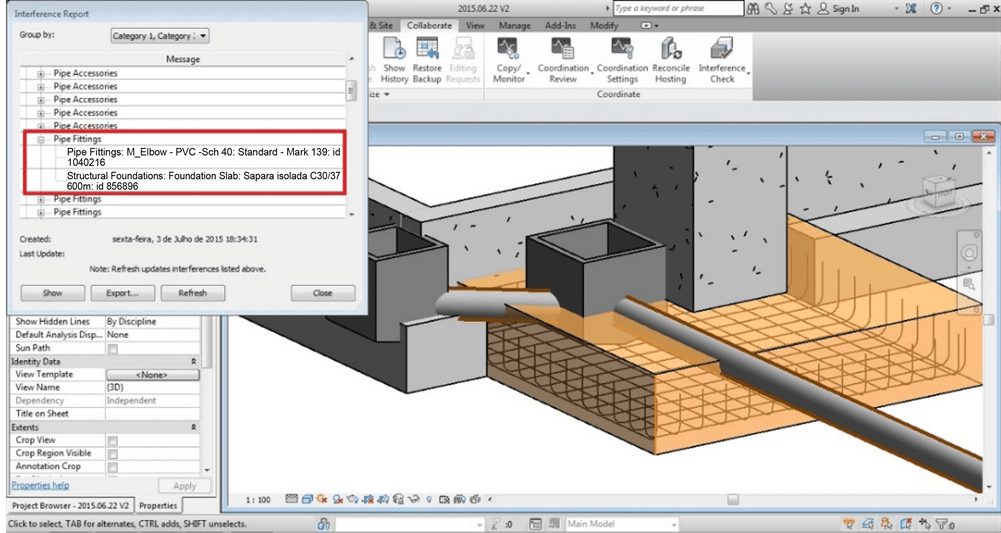Click Show button in Interference Report

click(52, 293)
